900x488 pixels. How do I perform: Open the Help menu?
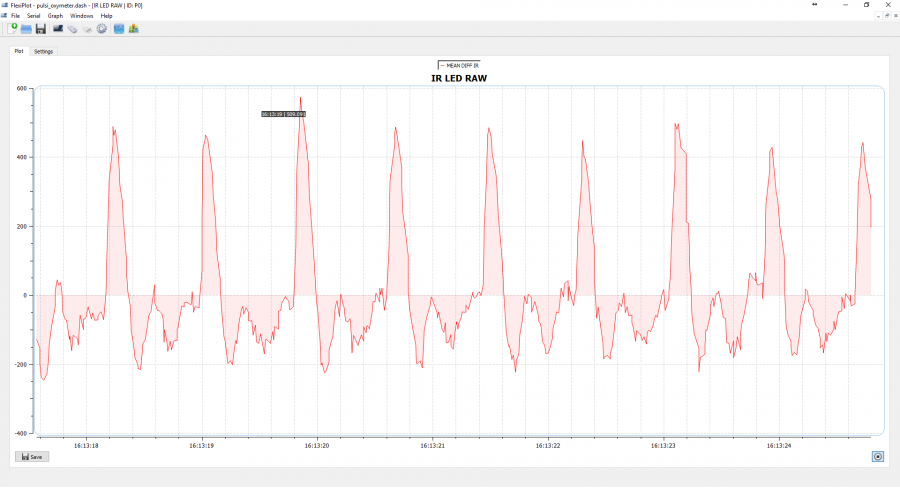(106, 16)
